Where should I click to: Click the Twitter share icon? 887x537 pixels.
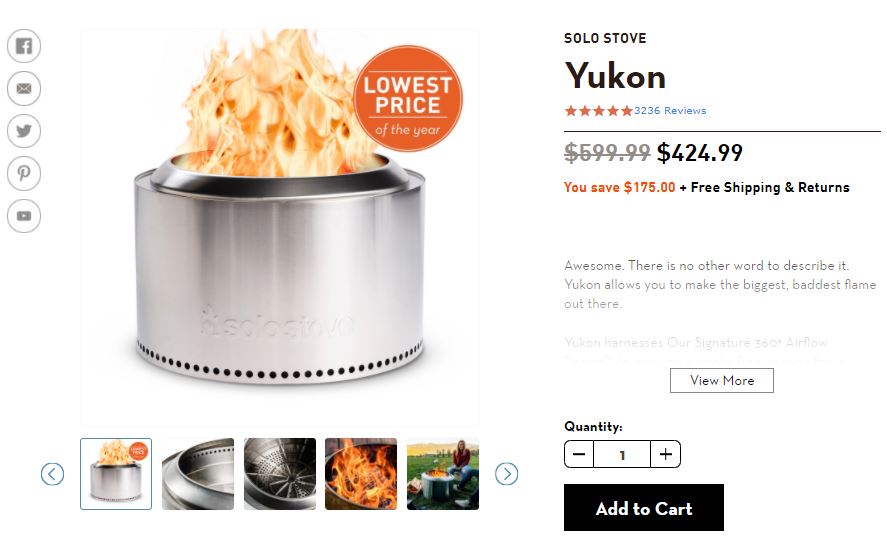[x=24, y=131]
